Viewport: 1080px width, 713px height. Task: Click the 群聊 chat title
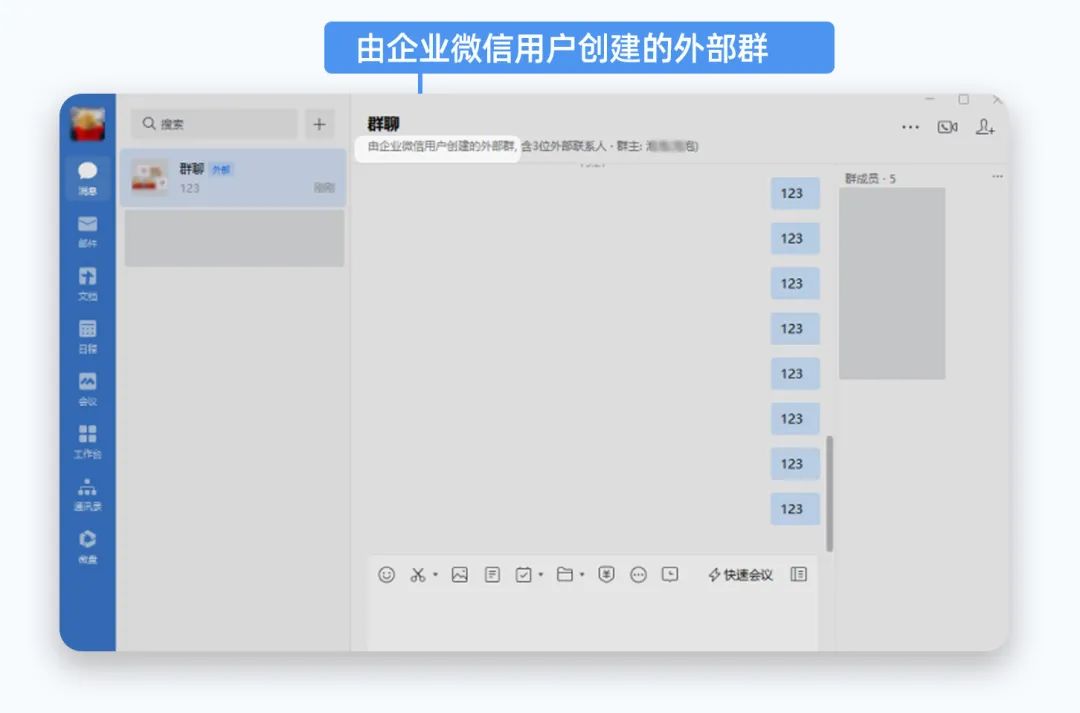383,124
